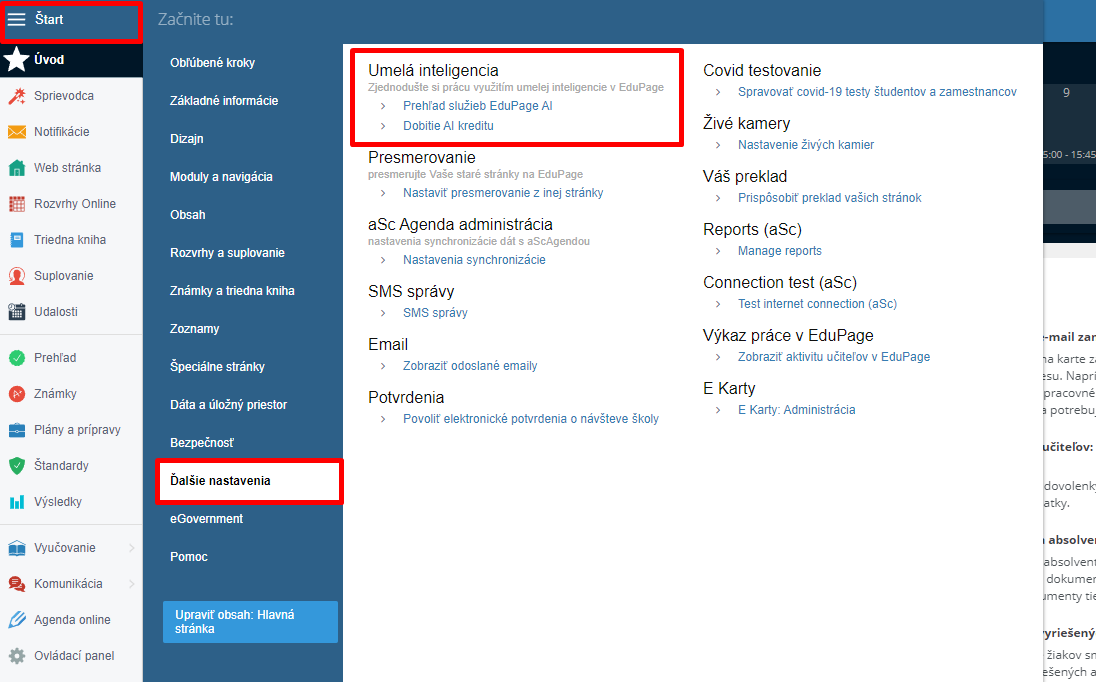Open the Dizajn settings section
Screen dimensions: 1096x682
point(187,139)
